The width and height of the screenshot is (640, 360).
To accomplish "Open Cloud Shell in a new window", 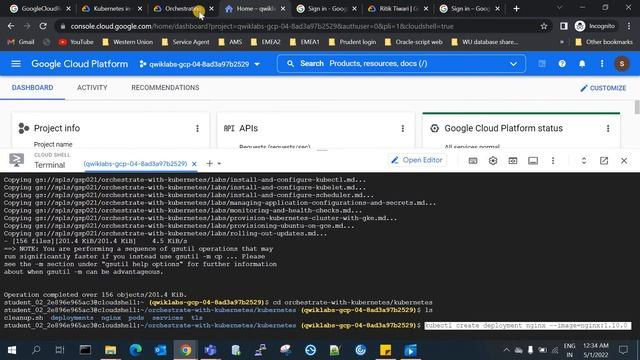I will 604,161.
